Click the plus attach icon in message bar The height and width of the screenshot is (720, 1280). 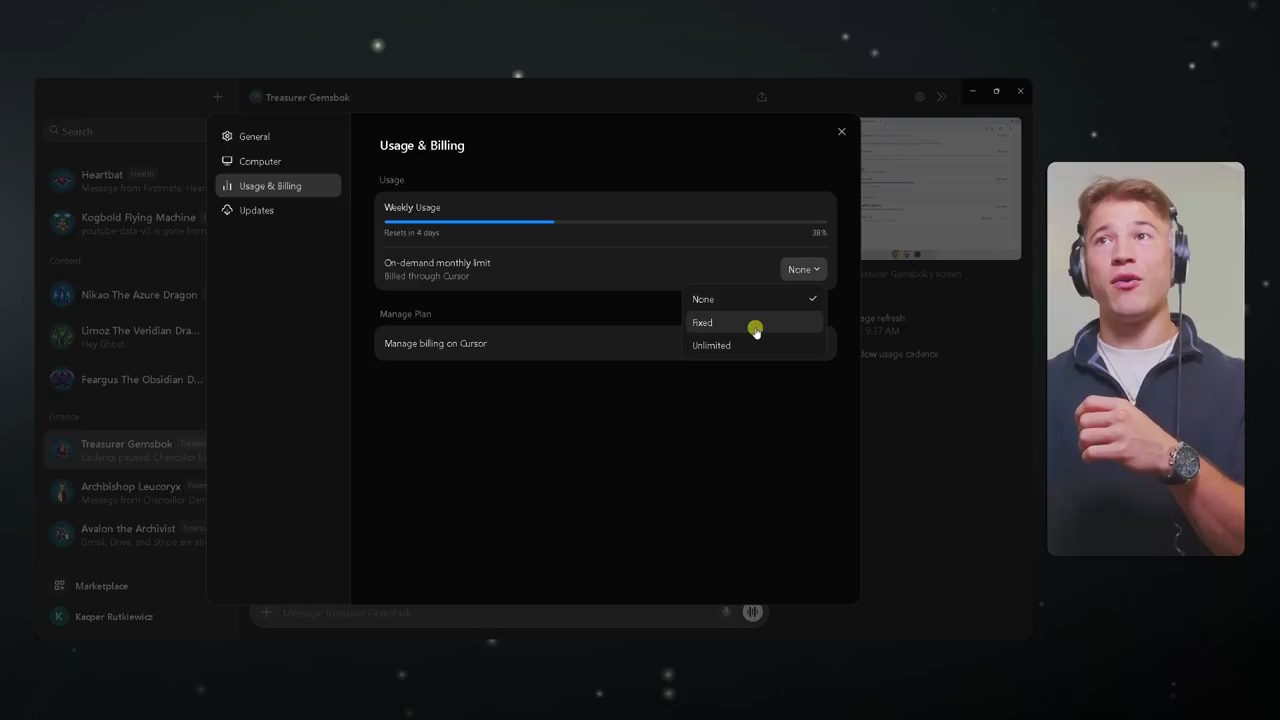click(266, 613)
